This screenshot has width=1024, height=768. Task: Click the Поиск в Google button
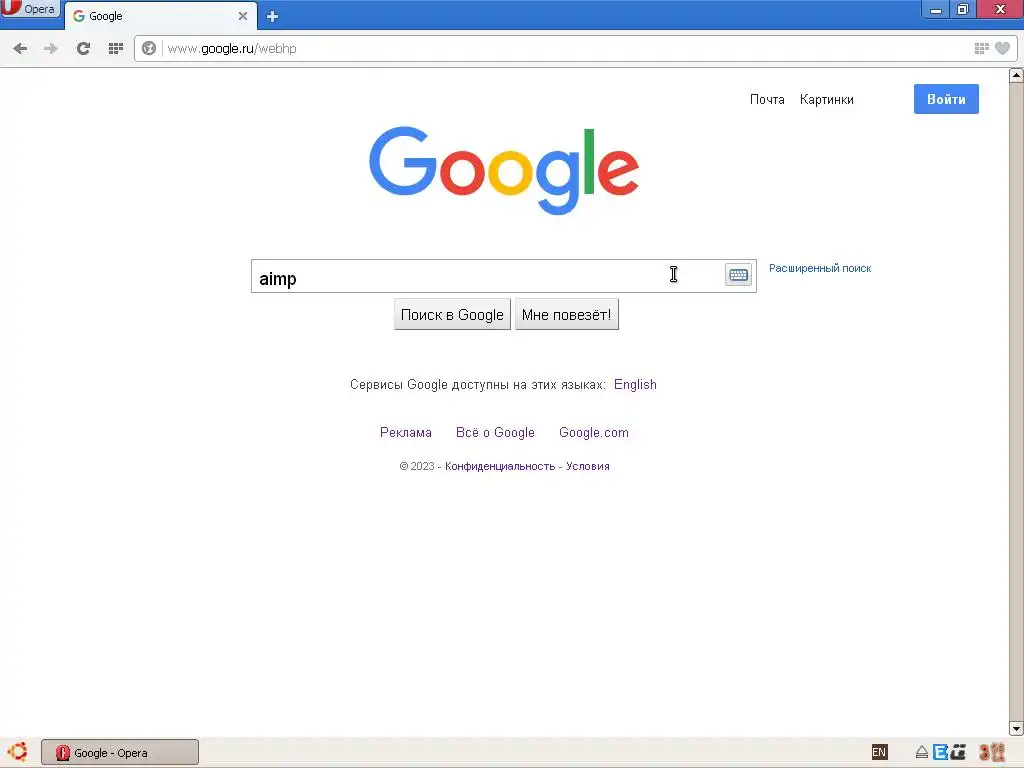click(452, 315)
